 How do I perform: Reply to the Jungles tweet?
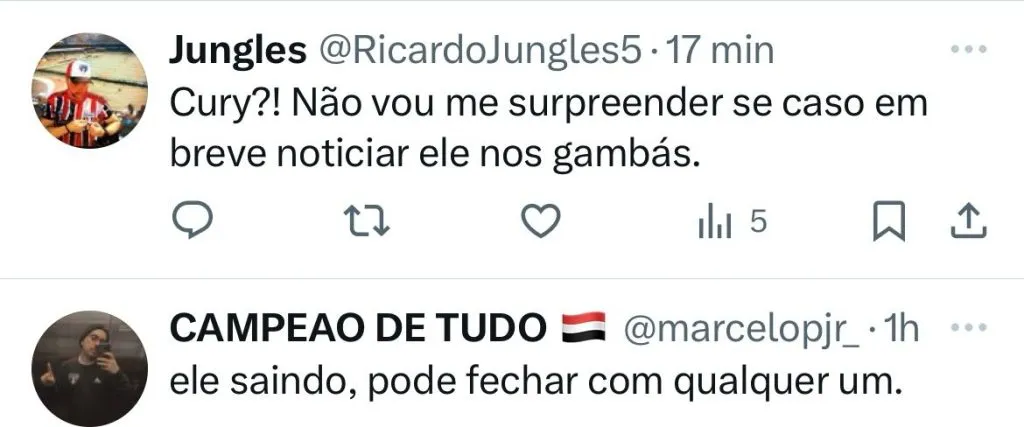pos(192,222)
